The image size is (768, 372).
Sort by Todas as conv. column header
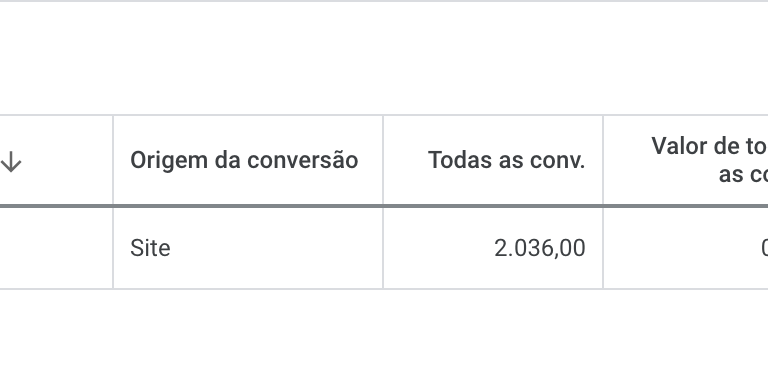[x=506, y=160]
